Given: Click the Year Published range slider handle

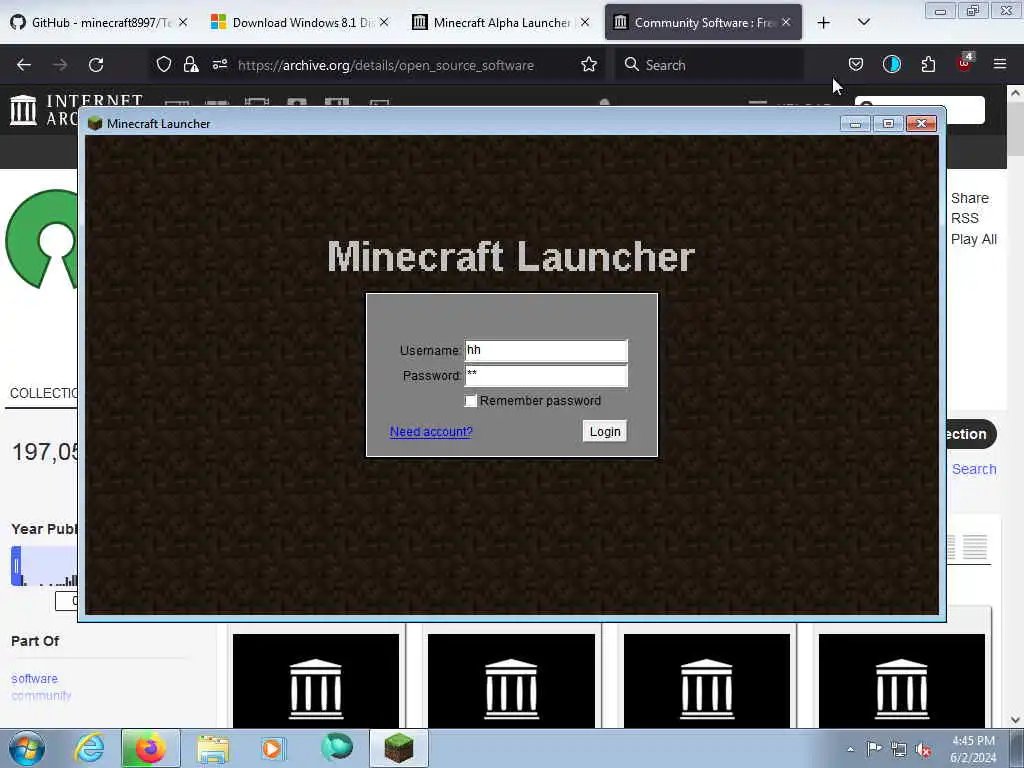Looking at the screenshot, I should pos(16,566).
